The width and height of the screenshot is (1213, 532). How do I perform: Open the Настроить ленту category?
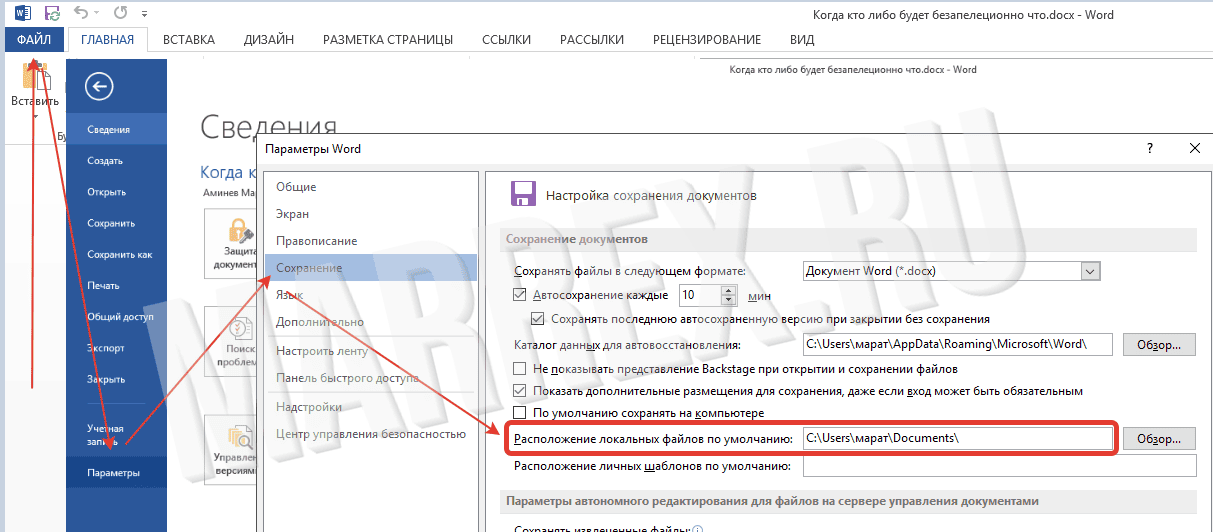point(371,352)
